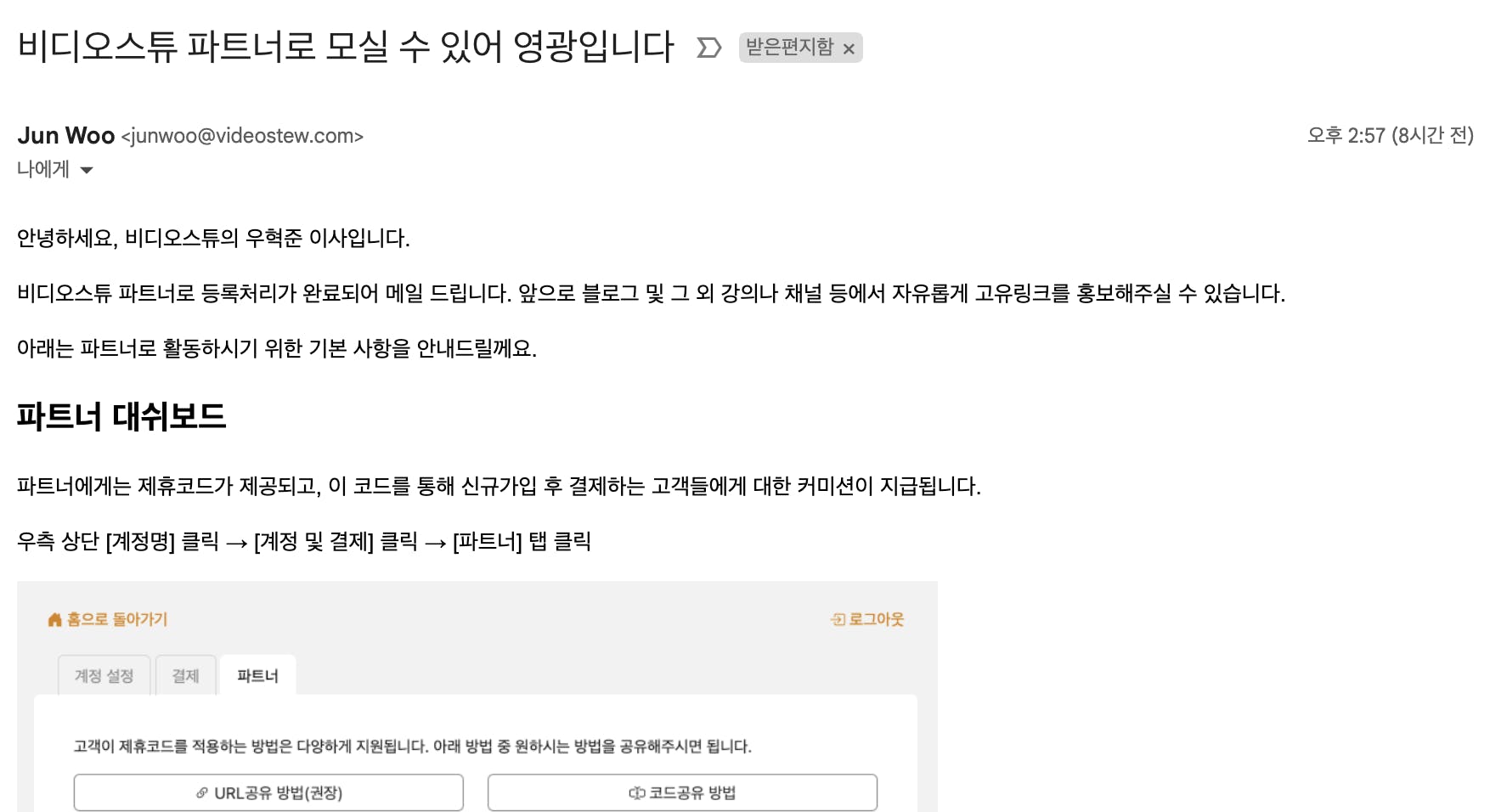Click the chain-link icon in URL공유 button

click(202, 792)
